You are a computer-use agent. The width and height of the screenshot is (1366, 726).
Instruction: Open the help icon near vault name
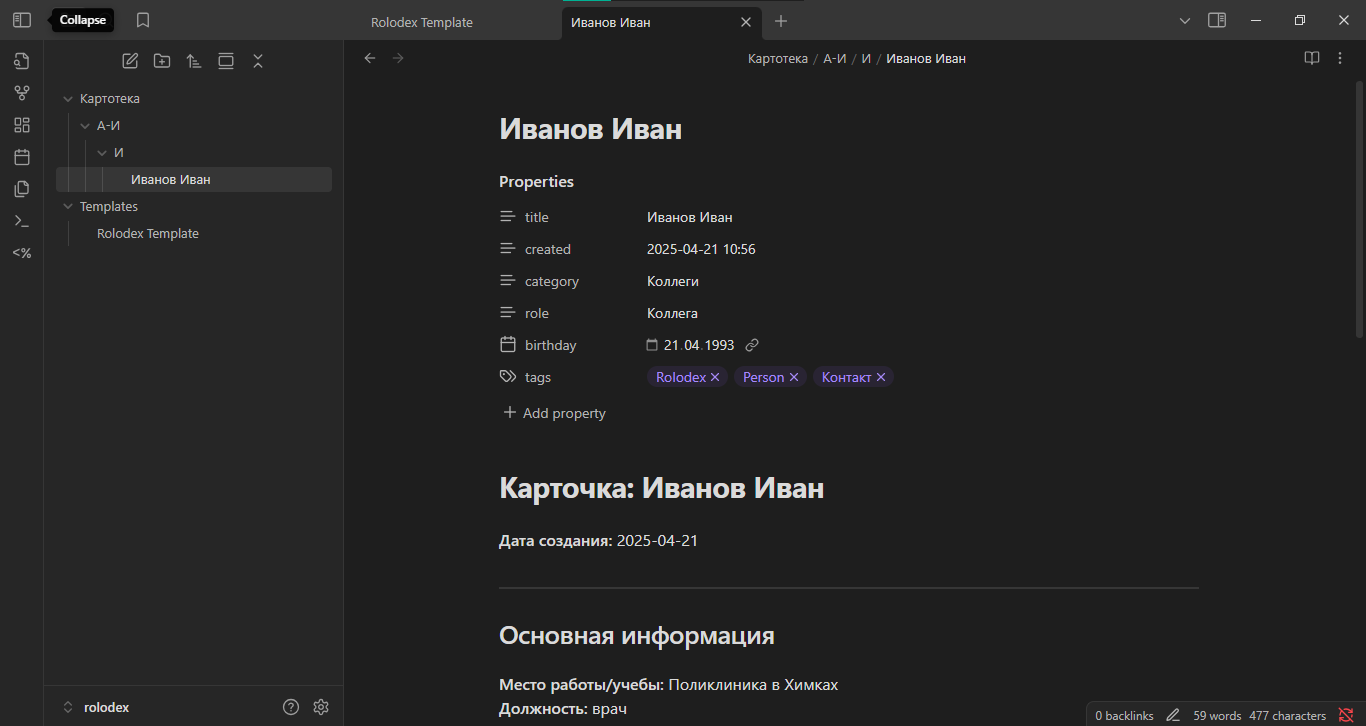point(291,707)
